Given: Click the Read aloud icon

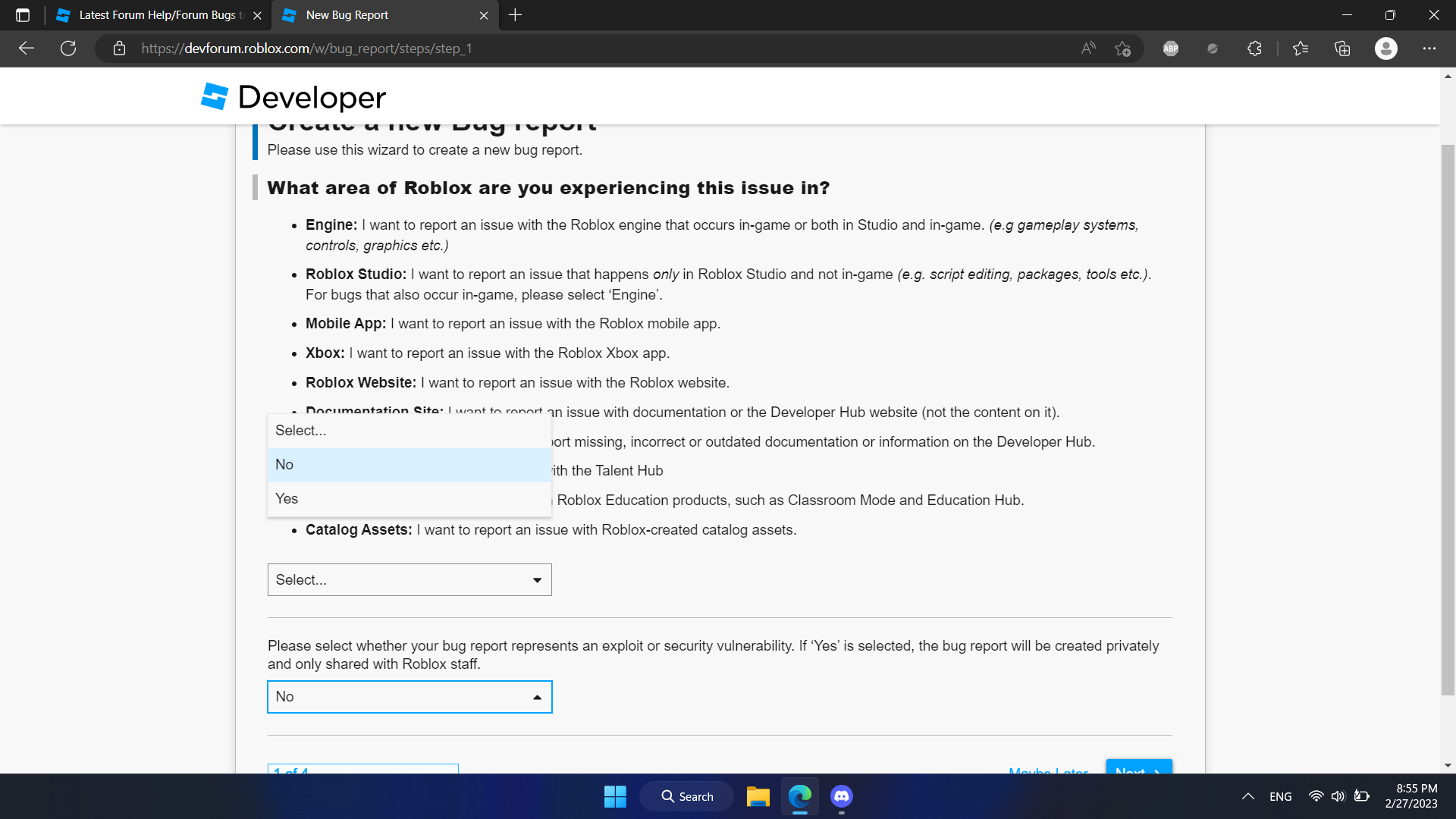Looking at the screenshot, I should pos(1088,49).
